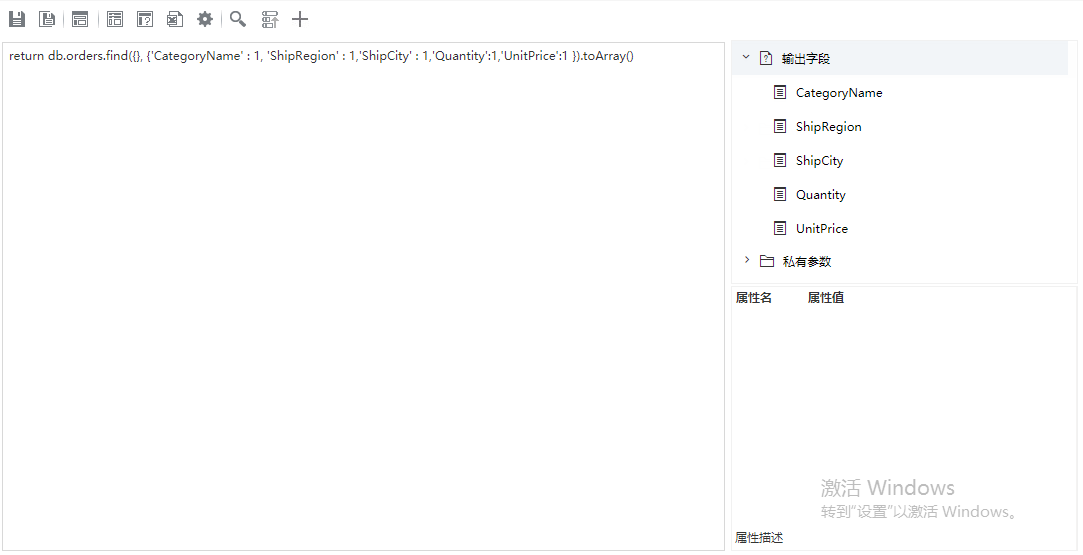1083x555 pixels.
Task: Select the CategoryName output field
Action: click(x=838, y=92)
